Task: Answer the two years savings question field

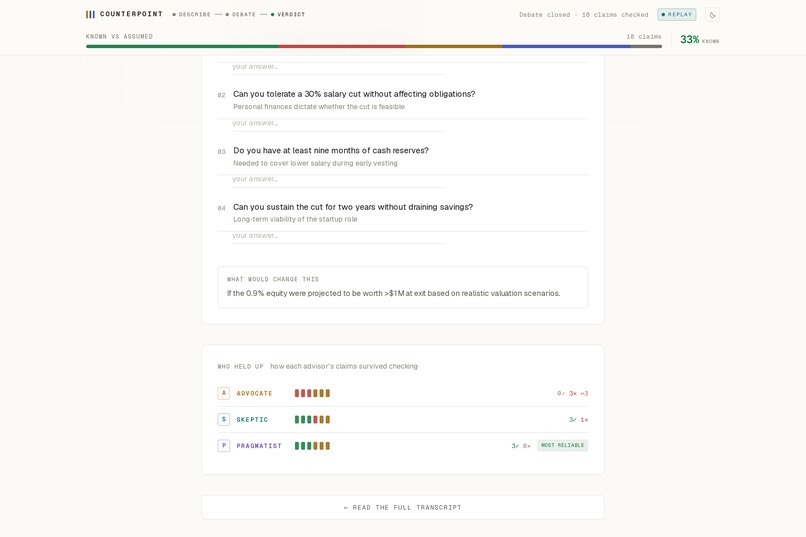Action: click(x=338, y=236)
